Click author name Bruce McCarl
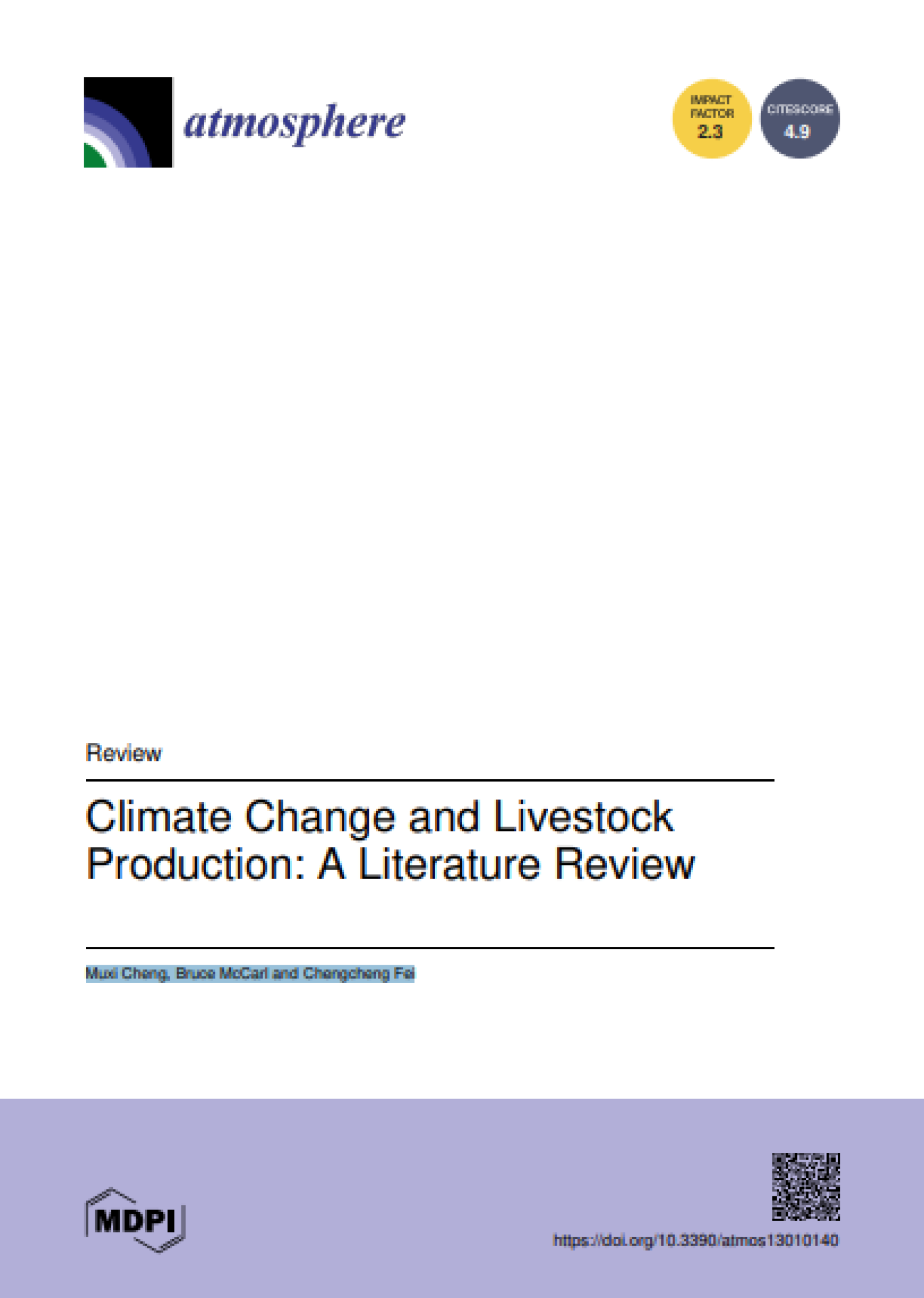 pyautogui.click(x=222, y=973)
